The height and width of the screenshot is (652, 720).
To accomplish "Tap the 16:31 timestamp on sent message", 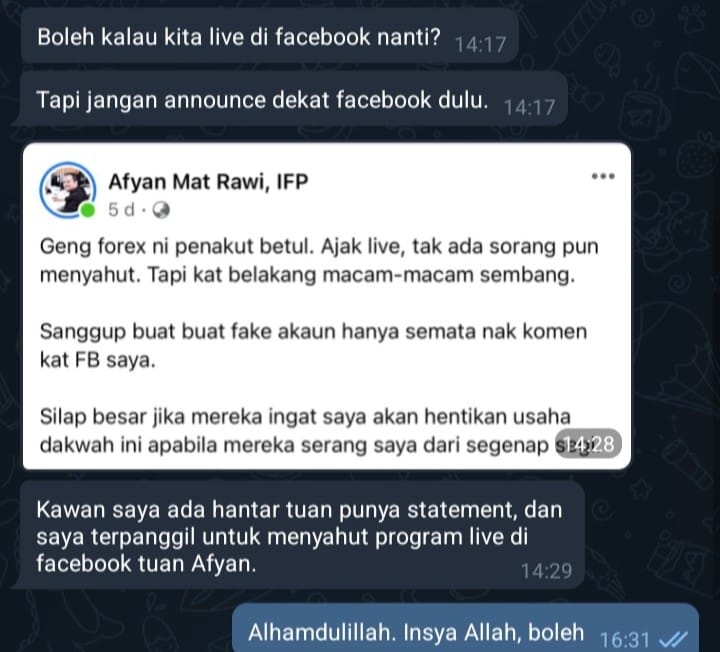I will [624, 640].
